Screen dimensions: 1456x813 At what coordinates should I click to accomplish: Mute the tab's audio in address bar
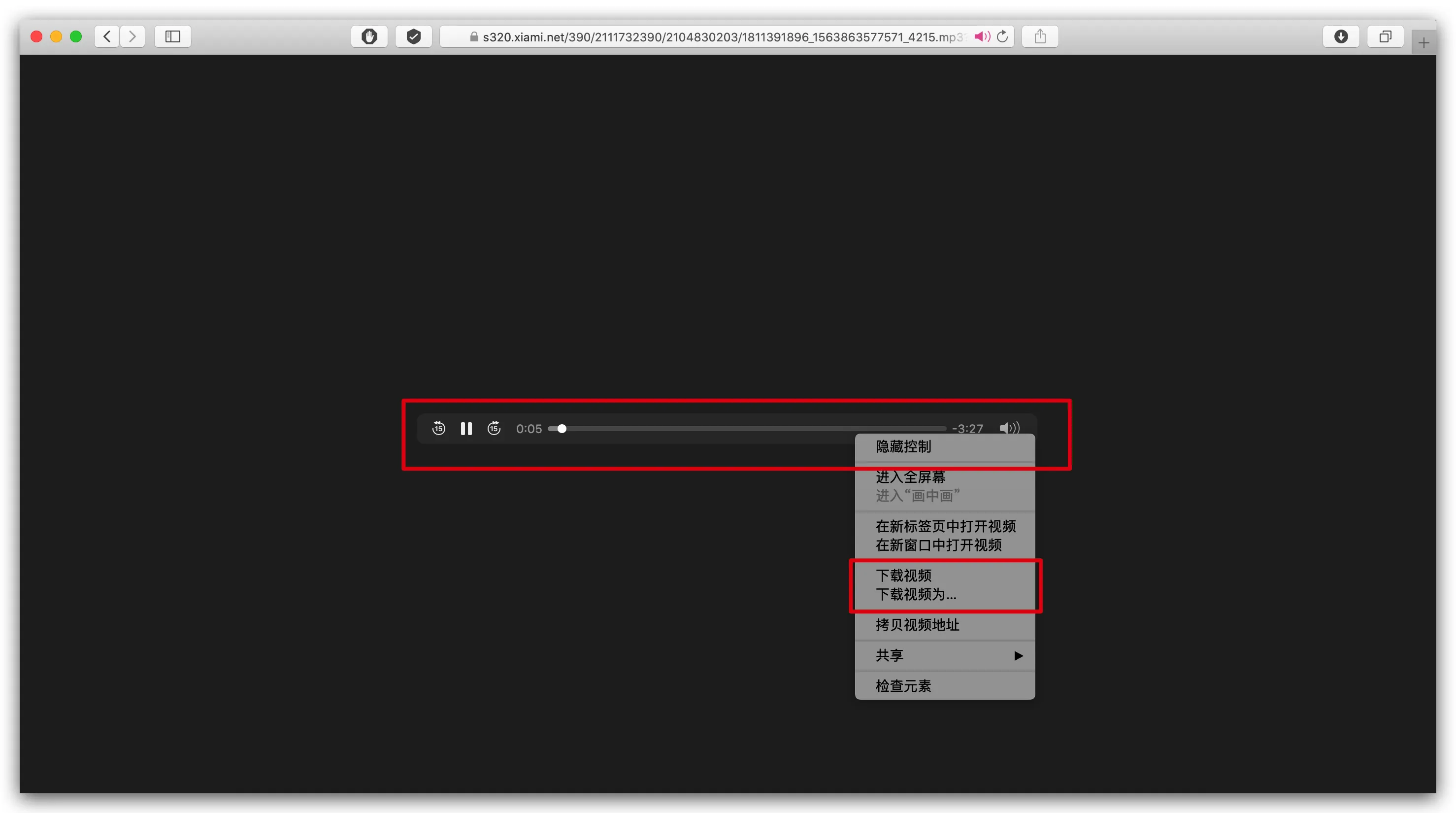tap(982, 37)
